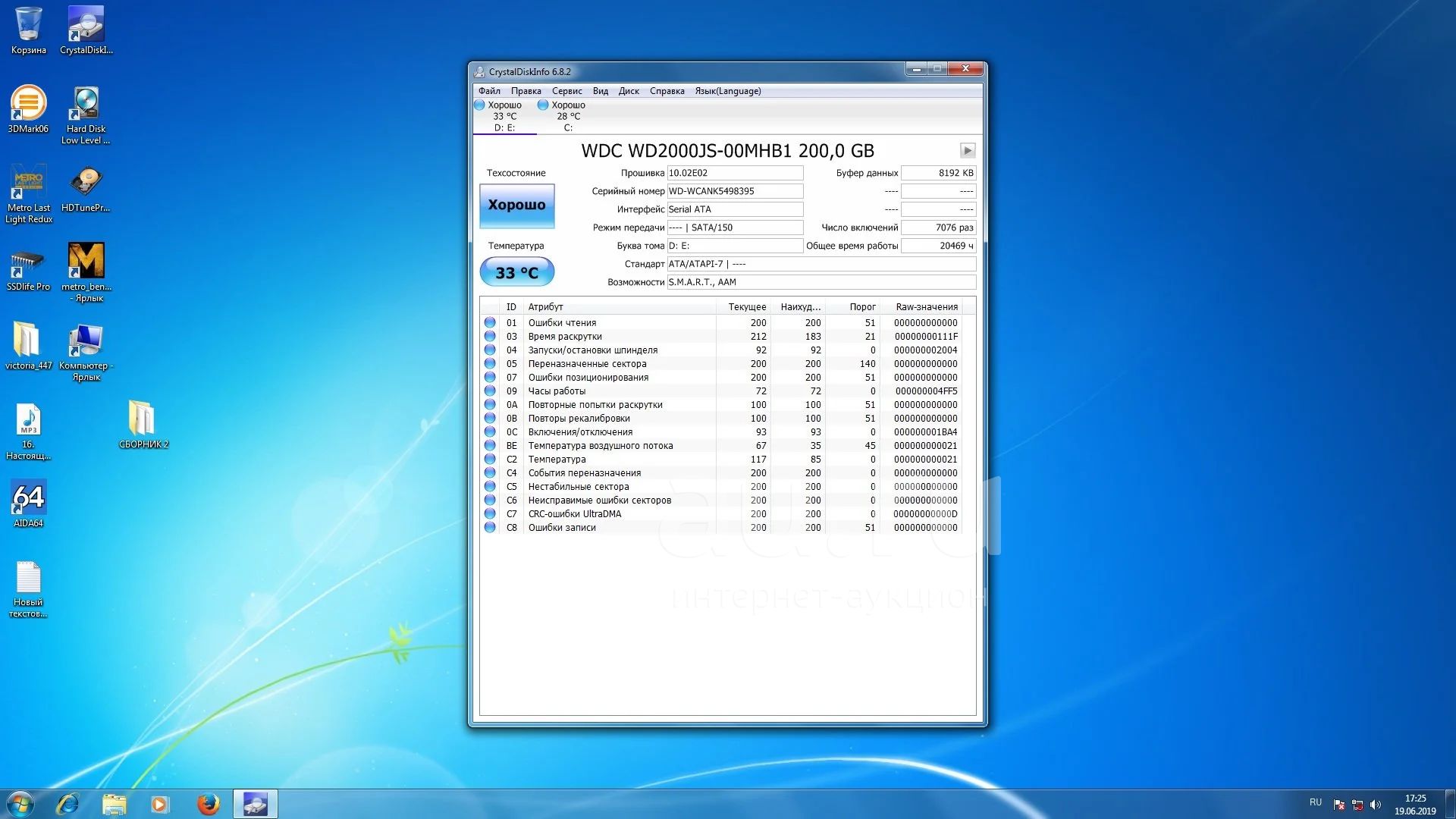Click the status circle for Ошибки чтения
1456x819 pixels.
click(490, 323)
